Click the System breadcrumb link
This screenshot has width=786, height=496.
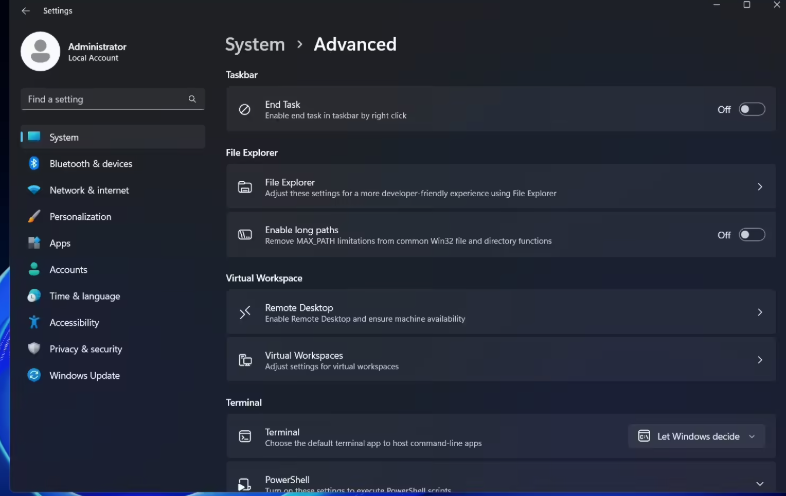pyautogui.click(x=255, y=45)
